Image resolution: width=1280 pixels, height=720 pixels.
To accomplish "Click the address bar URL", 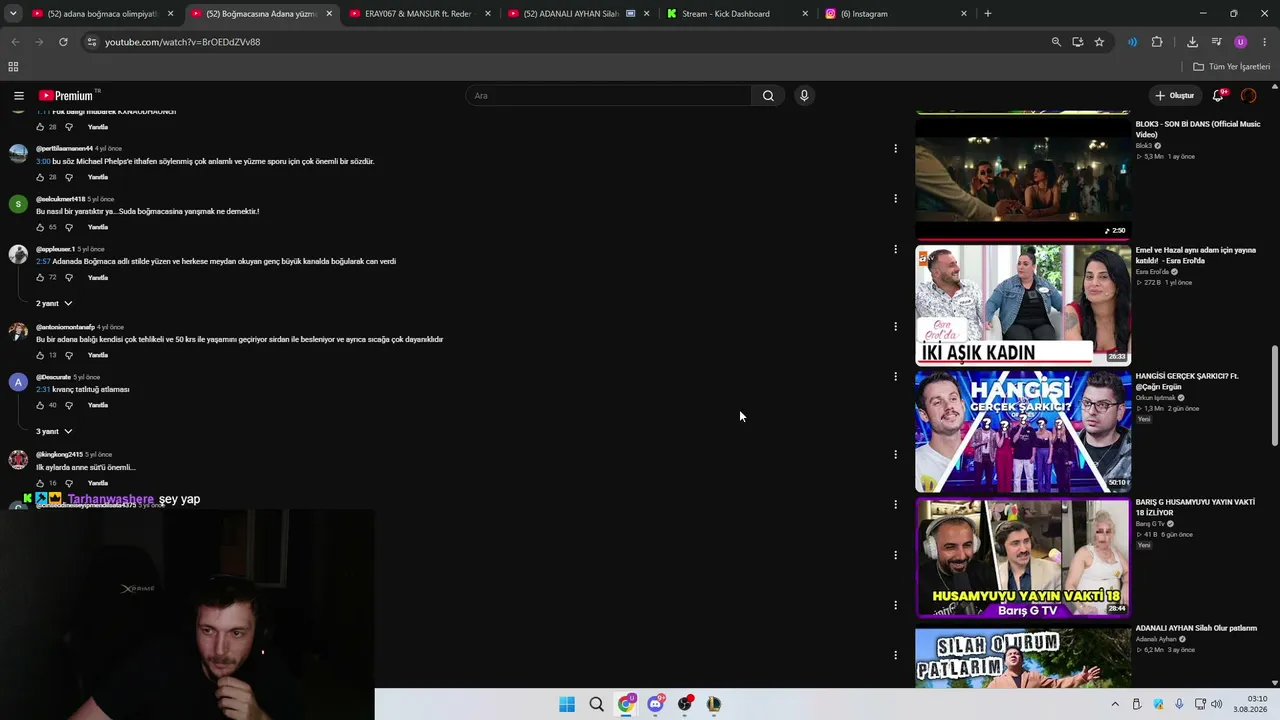I will pyautogui.click(x=182, y=42).
